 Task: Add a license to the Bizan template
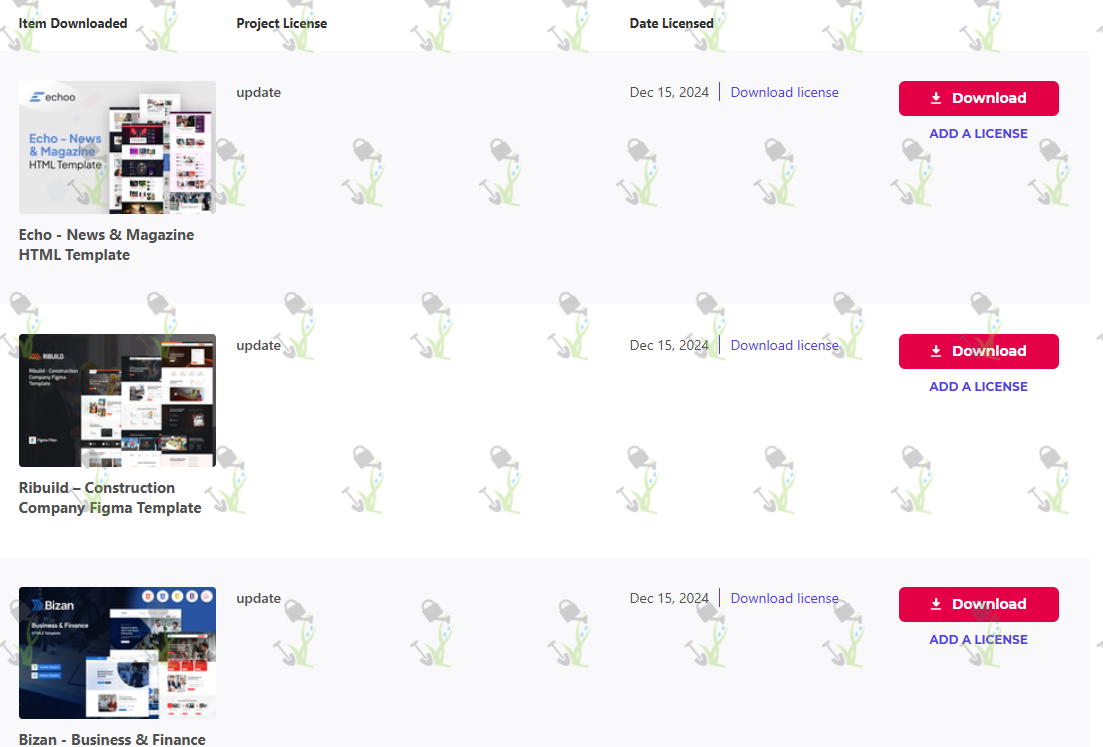pos(978,639)
